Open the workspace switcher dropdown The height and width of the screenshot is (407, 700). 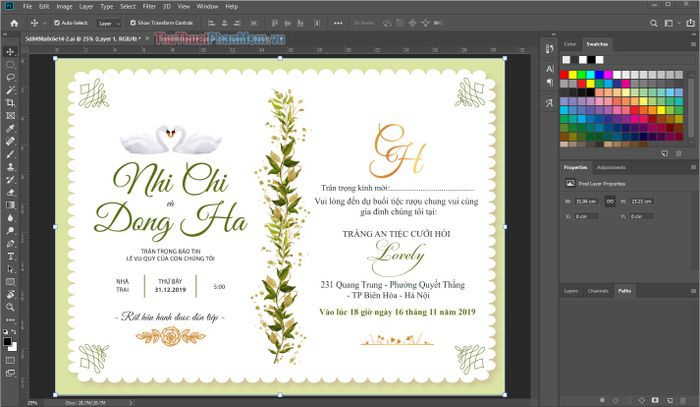[x=671, y=21]
